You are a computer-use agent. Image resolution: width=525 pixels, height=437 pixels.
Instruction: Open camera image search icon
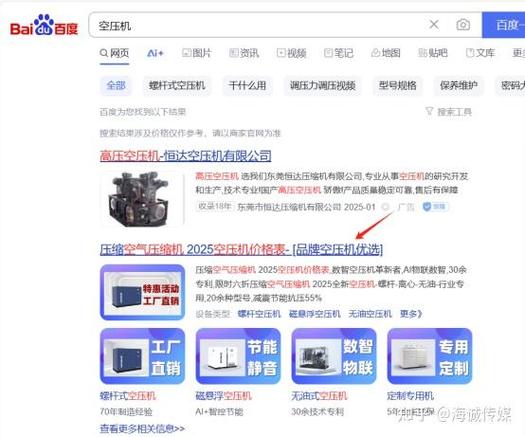click(x=463, y=24)
